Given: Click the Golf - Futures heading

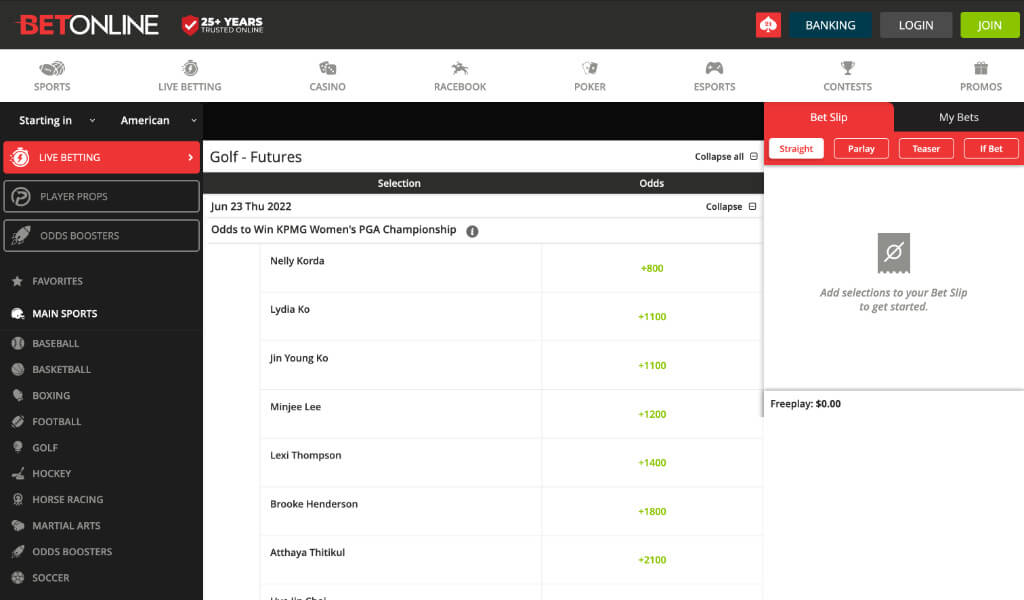Looking at the screenshot, I should (255, 157).
